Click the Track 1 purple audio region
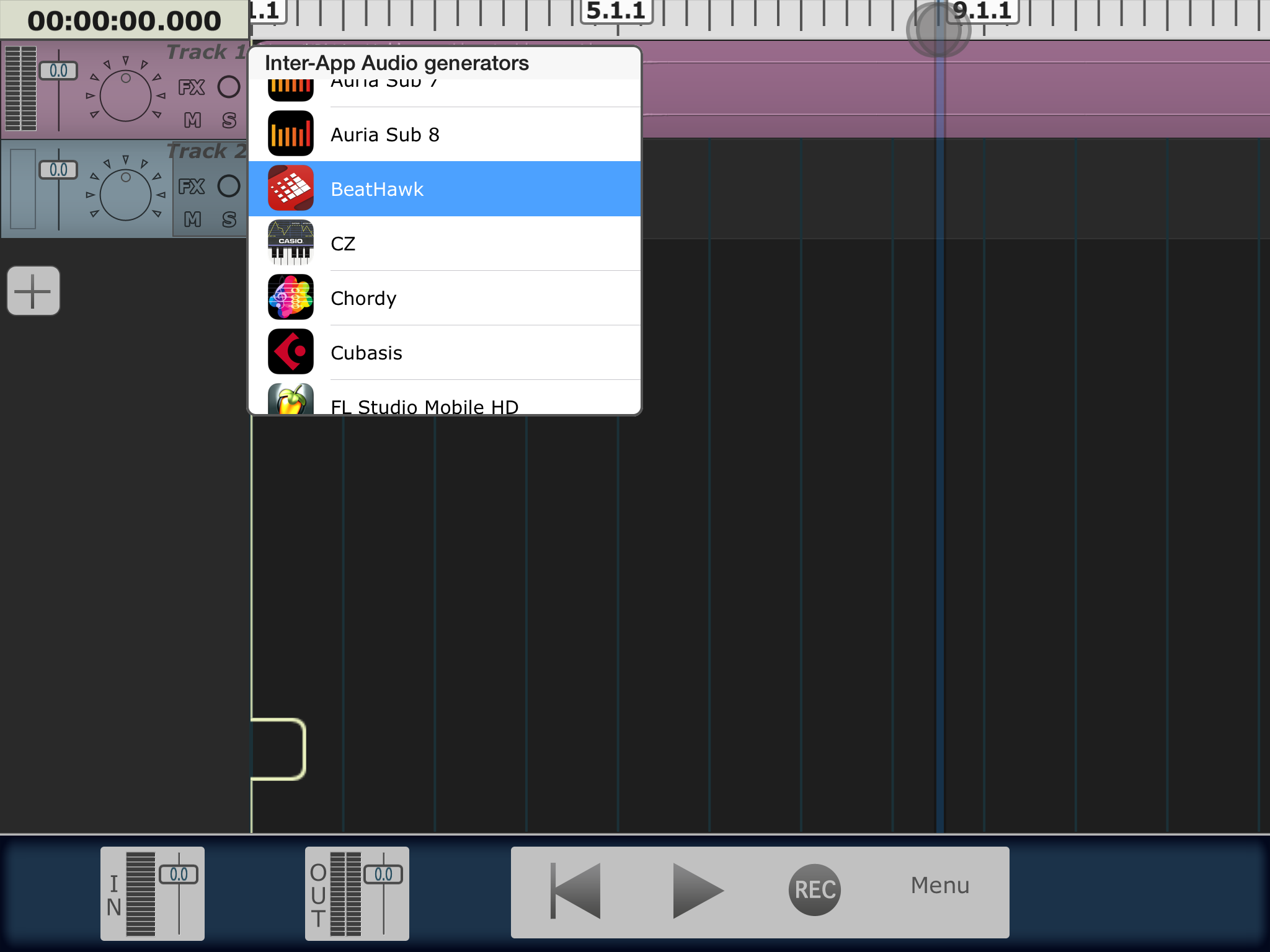Viewport: 1270px width, 952px height. pyautogui.click(x=955, y=89)
